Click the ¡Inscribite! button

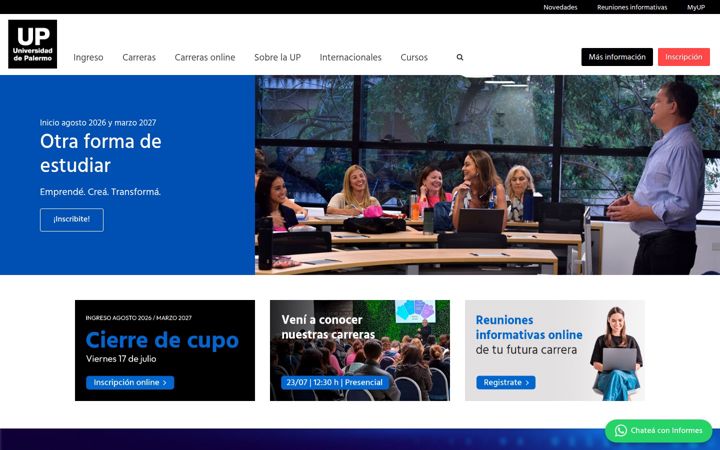pyautogui.click(x=72, y=220)
